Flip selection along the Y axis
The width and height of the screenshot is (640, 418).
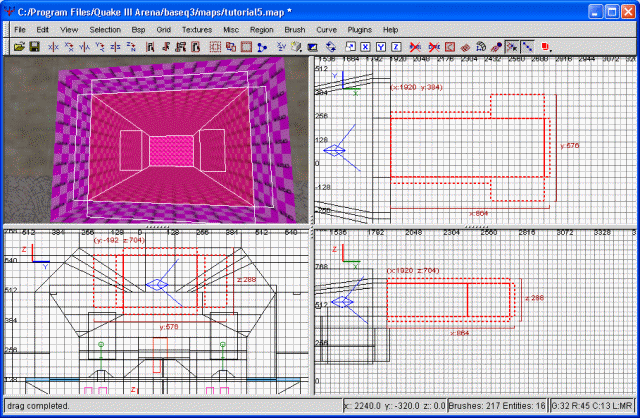[84, 47]
